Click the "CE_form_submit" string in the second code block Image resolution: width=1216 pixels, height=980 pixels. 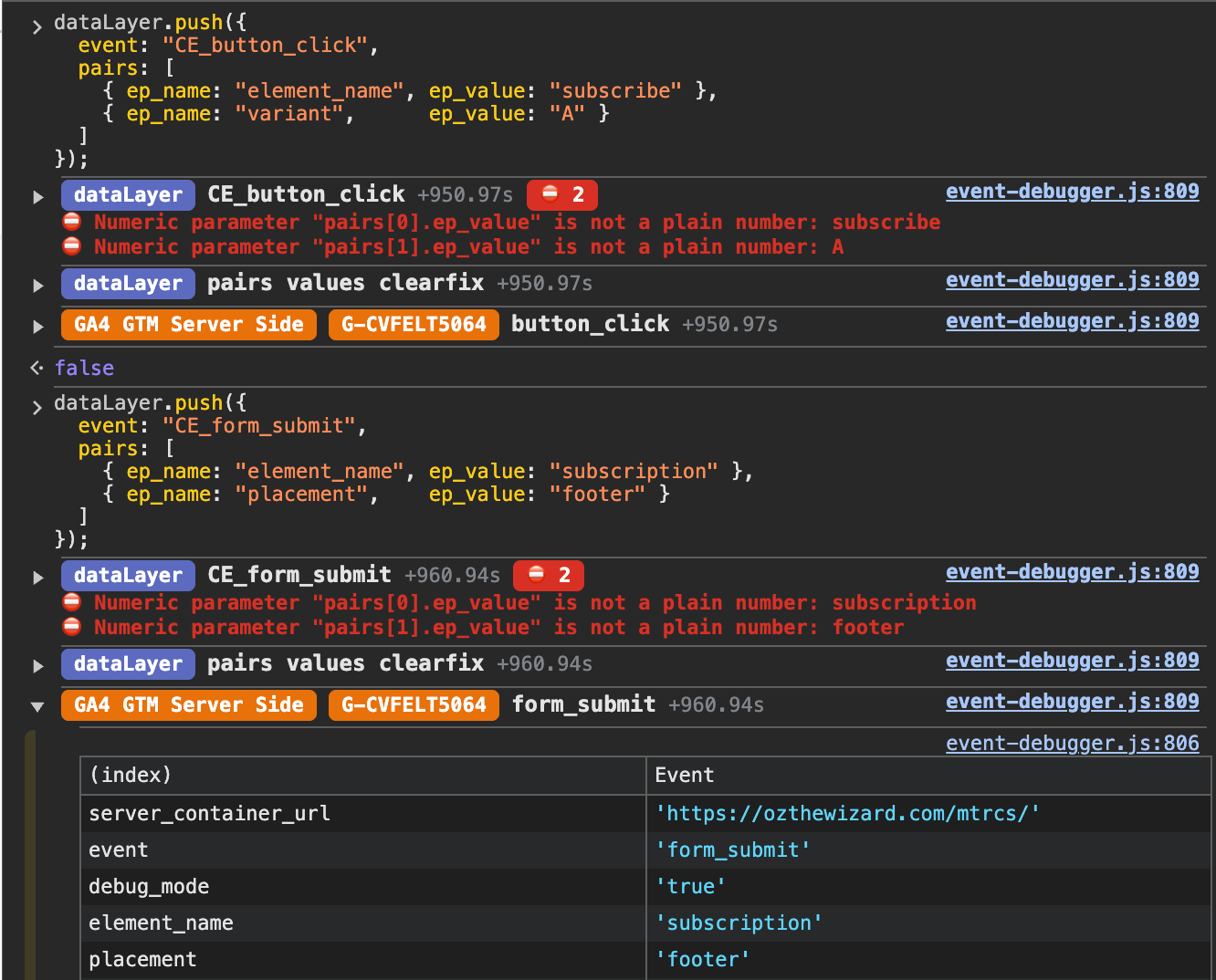pyautogui.click(x=258, y=426)
